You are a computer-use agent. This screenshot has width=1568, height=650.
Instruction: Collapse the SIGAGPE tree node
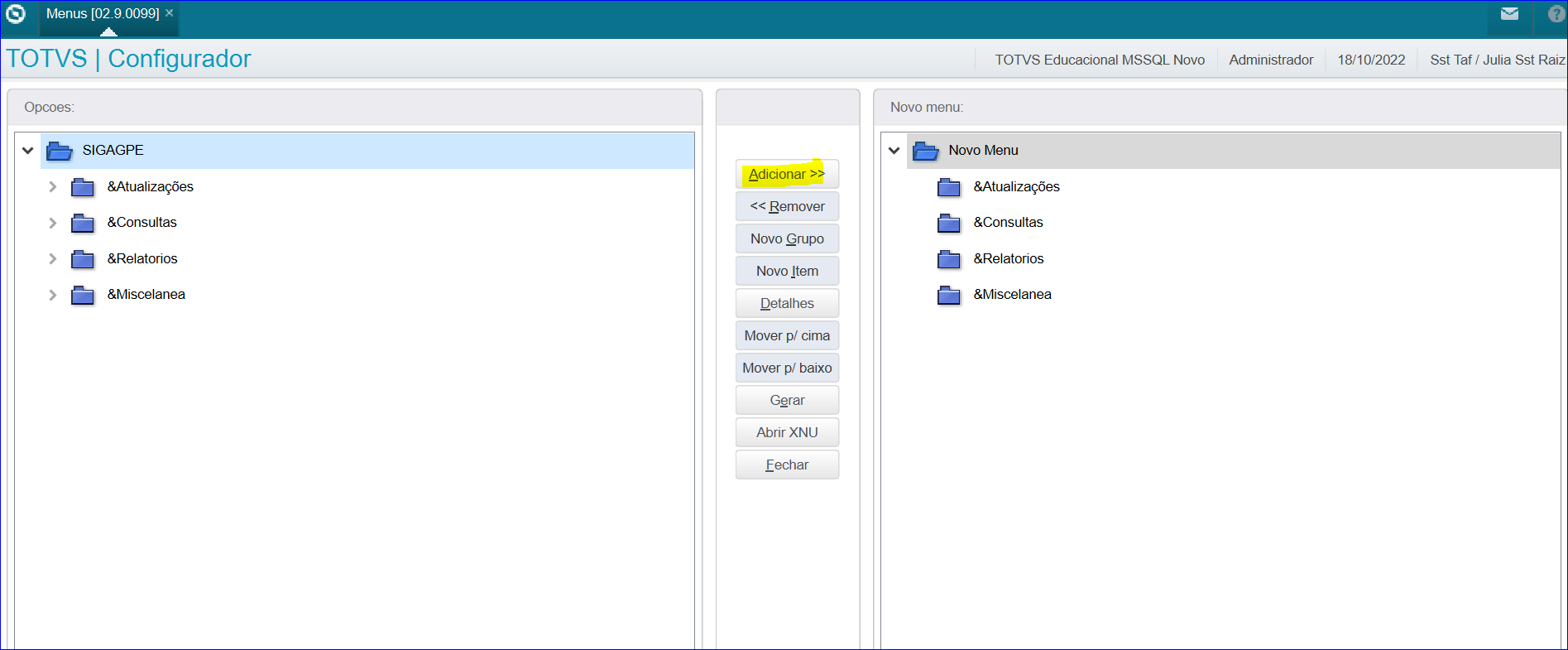(x=28, y=151)
